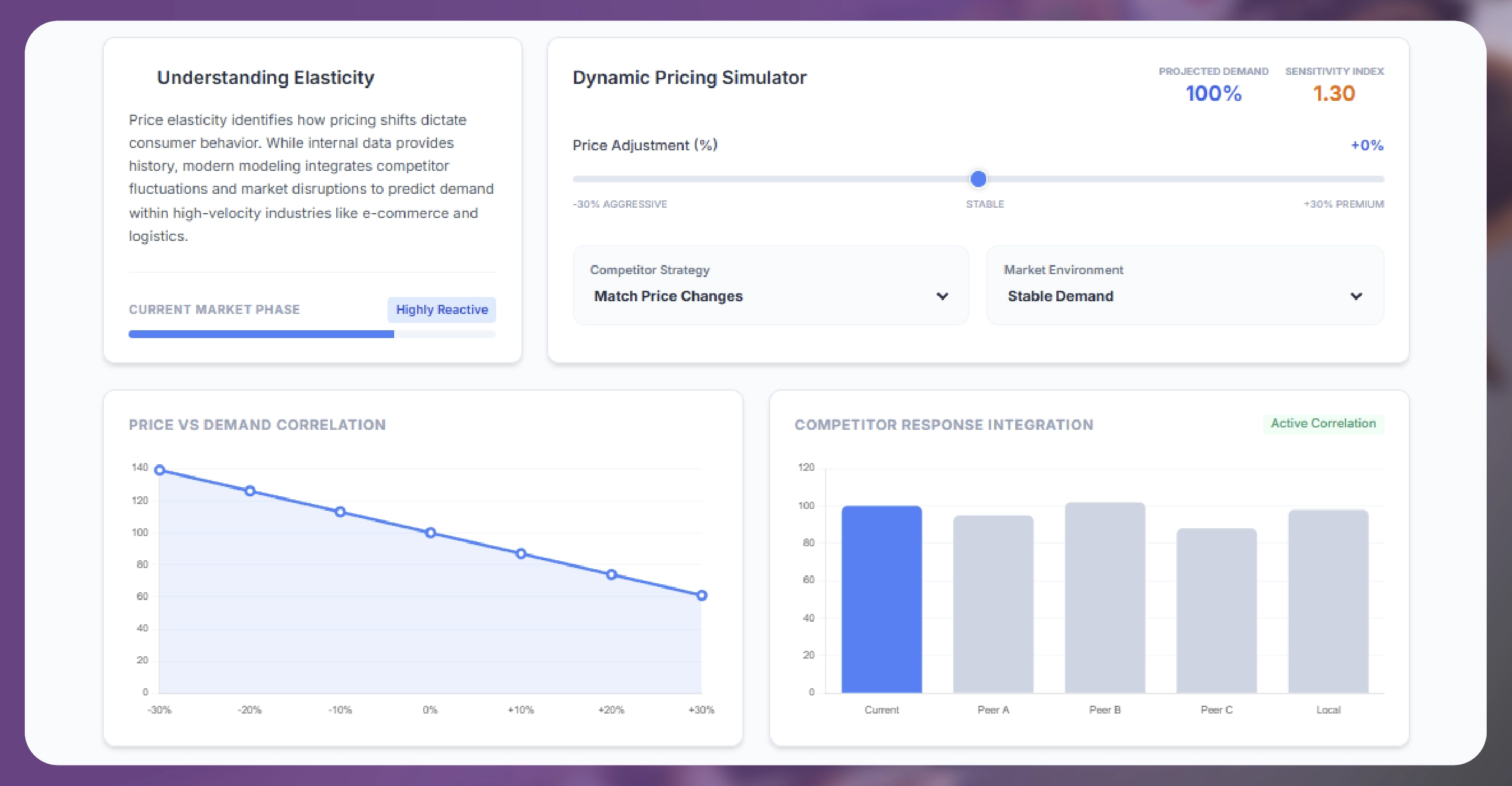
Task: Click the +30% data point on line chart
Action: click(701, 595)
